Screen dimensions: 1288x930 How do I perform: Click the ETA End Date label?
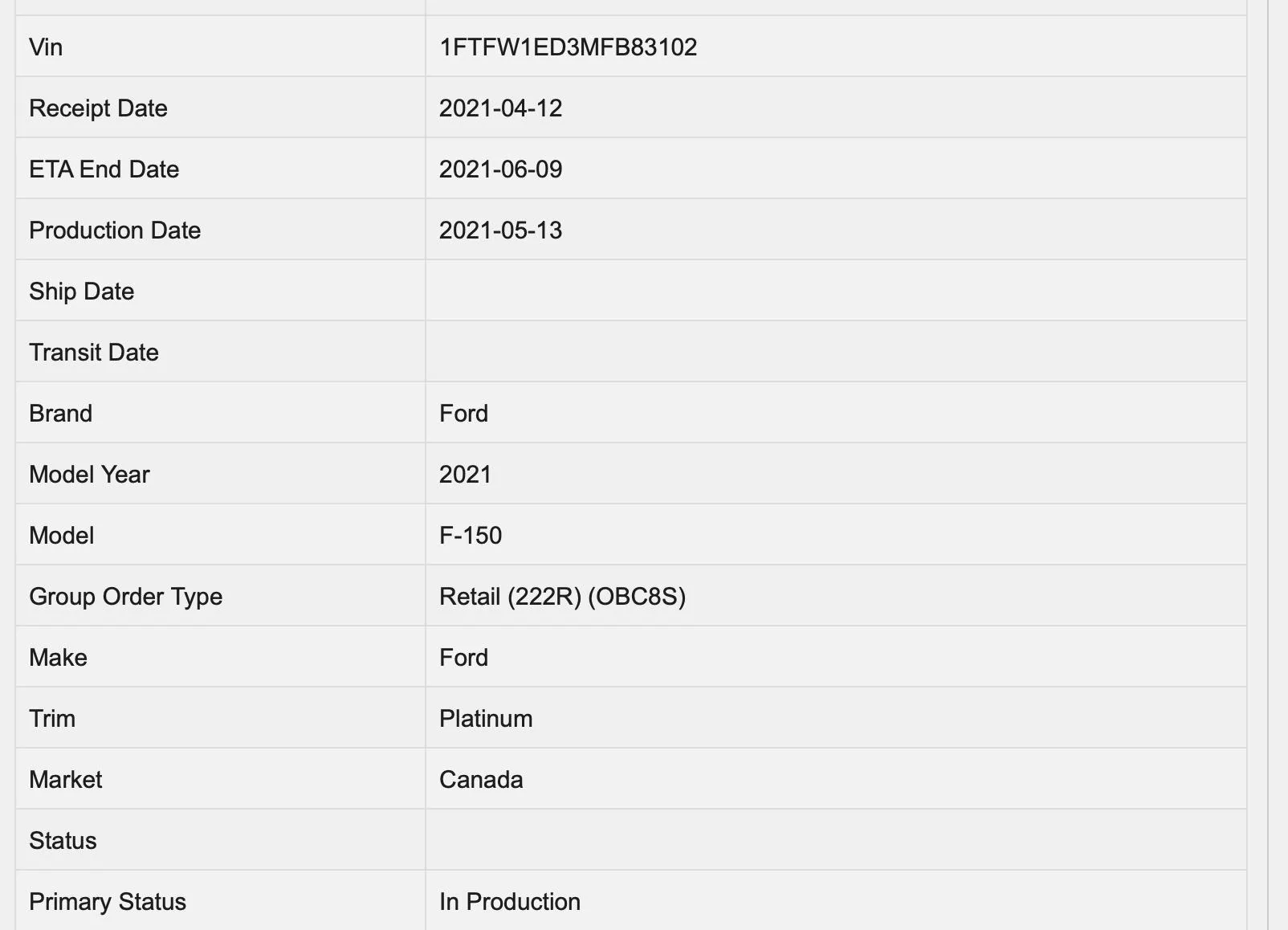(x=104, y=169)
